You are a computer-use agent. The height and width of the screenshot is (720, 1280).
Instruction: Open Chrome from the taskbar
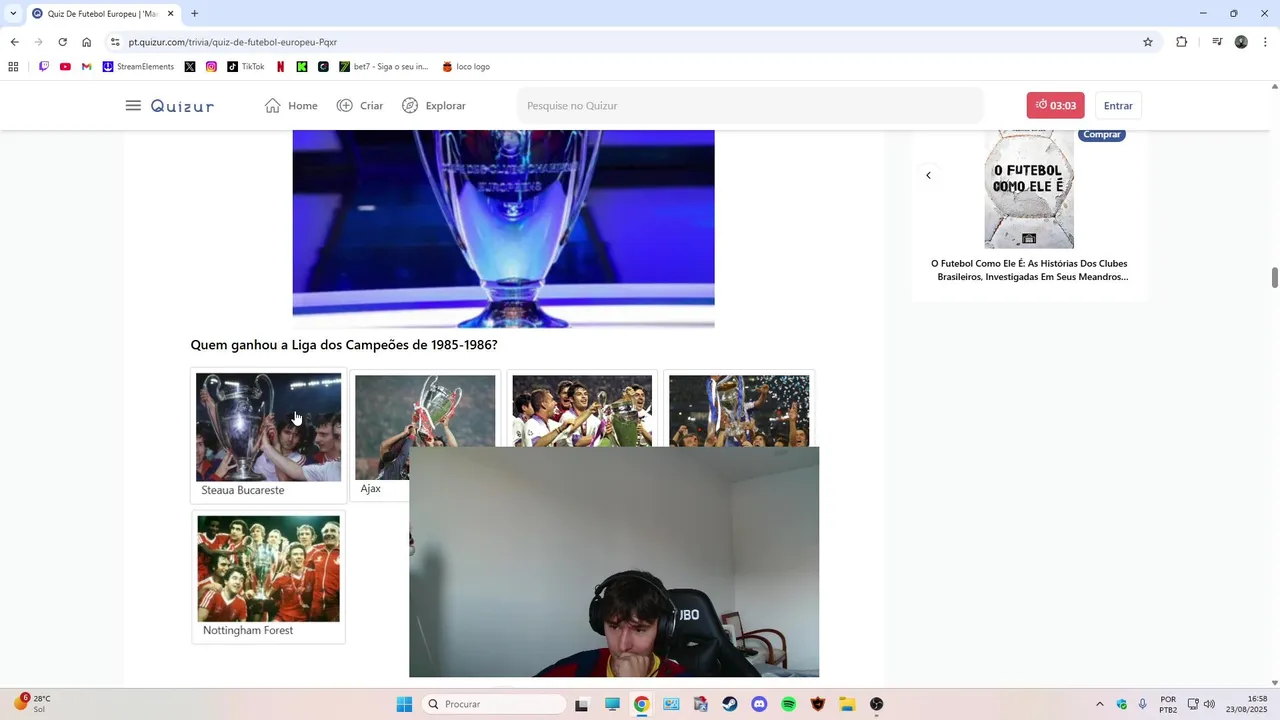(641, 704)
